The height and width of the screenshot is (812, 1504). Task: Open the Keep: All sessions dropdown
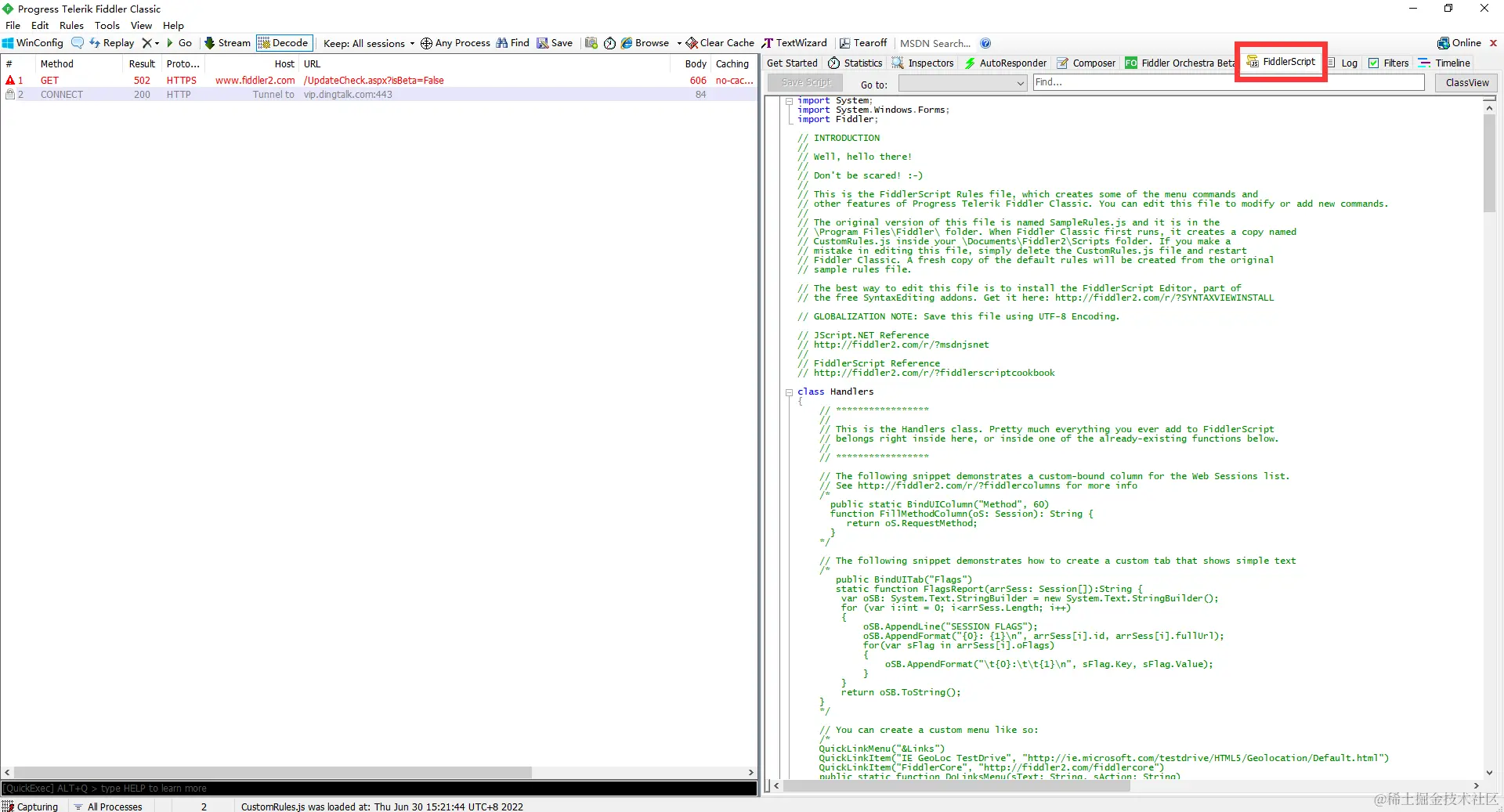click(369, 43)
